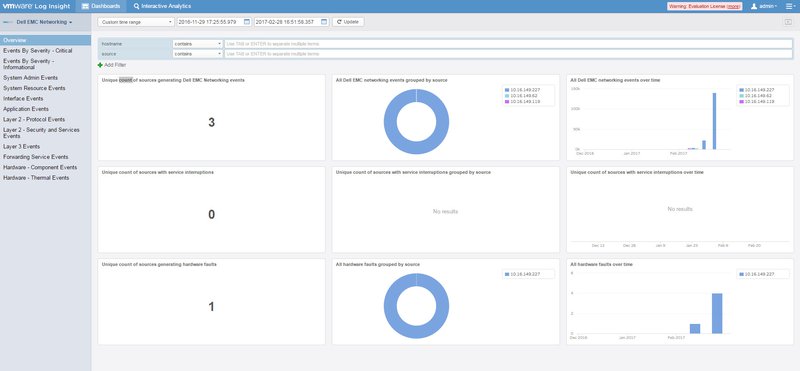Viewport: 800px width, 371px height.
Task: Click 10.16.149.227 legend in hardware faults over time
Action: click(756, 274)
